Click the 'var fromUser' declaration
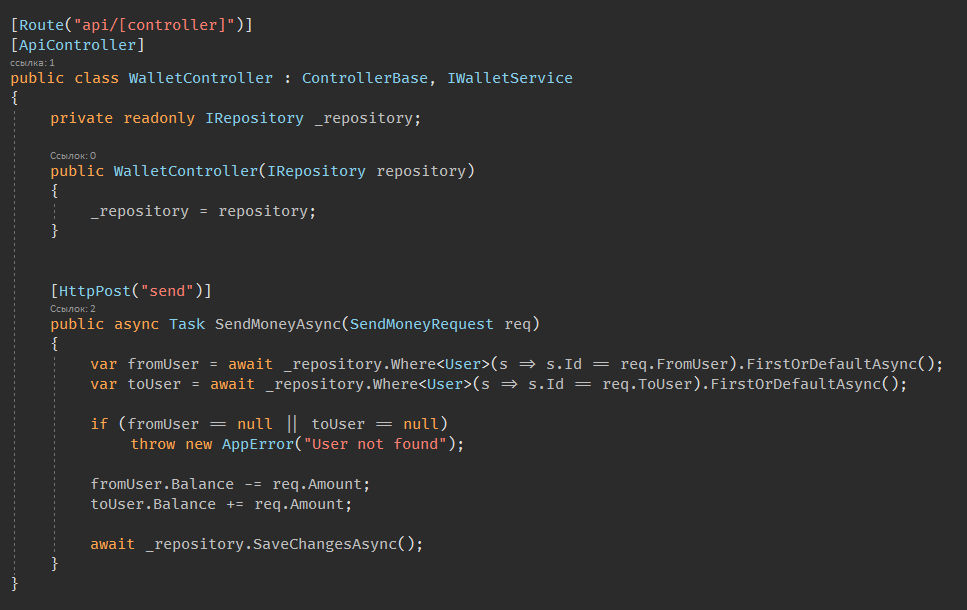 coord(144,365)
